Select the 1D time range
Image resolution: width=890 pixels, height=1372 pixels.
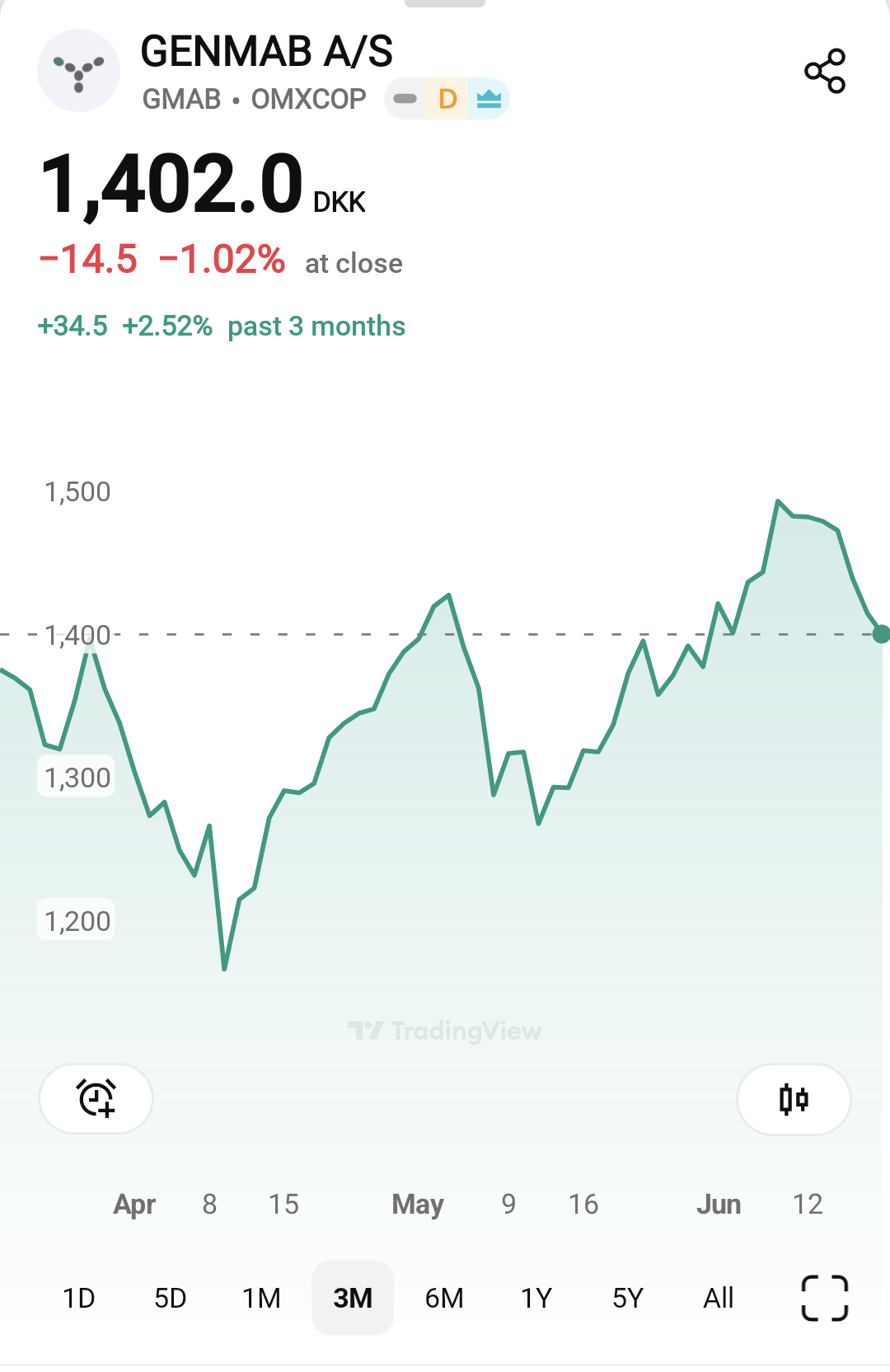pyautogui.click(x=79, y=1298)
